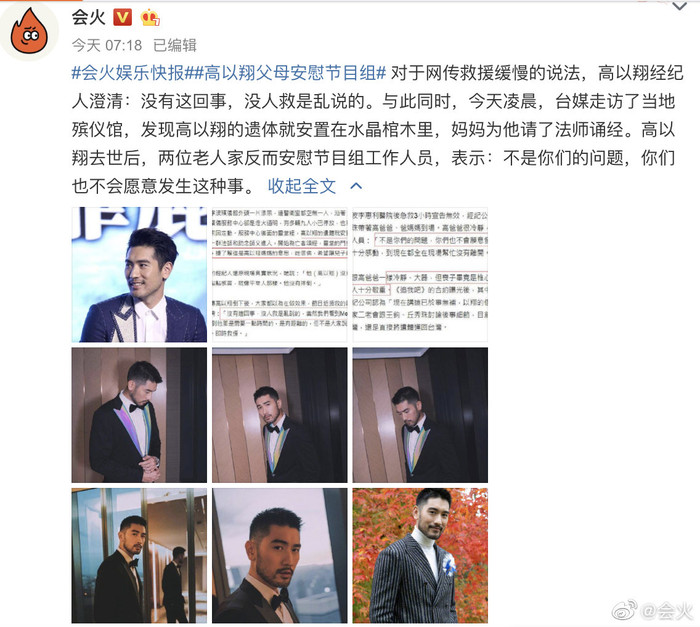Click the 今天 07:18 timestamp
The height and width of the screenshot is (627, 700).
click(107, 45)
